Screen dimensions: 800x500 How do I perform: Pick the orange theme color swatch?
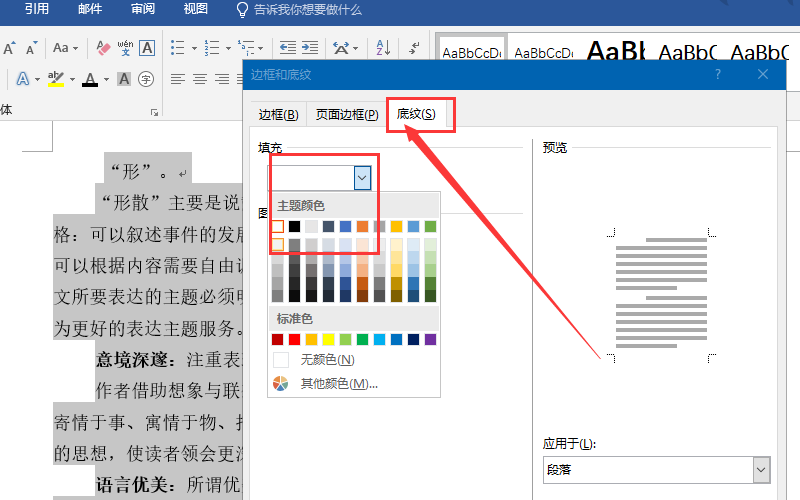point(362,227)
